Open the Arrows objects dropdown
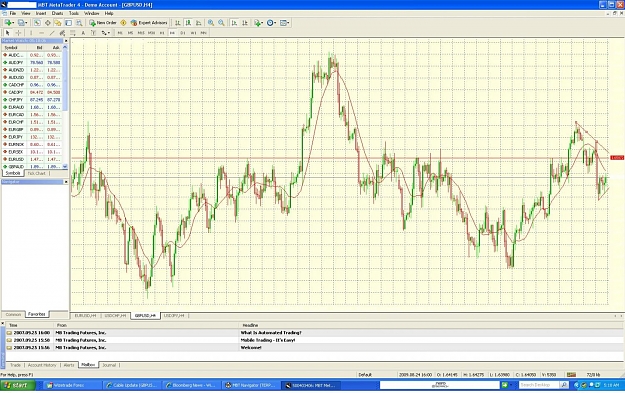The width and height of the screenshot is (625, 393). tap(106, 33)
